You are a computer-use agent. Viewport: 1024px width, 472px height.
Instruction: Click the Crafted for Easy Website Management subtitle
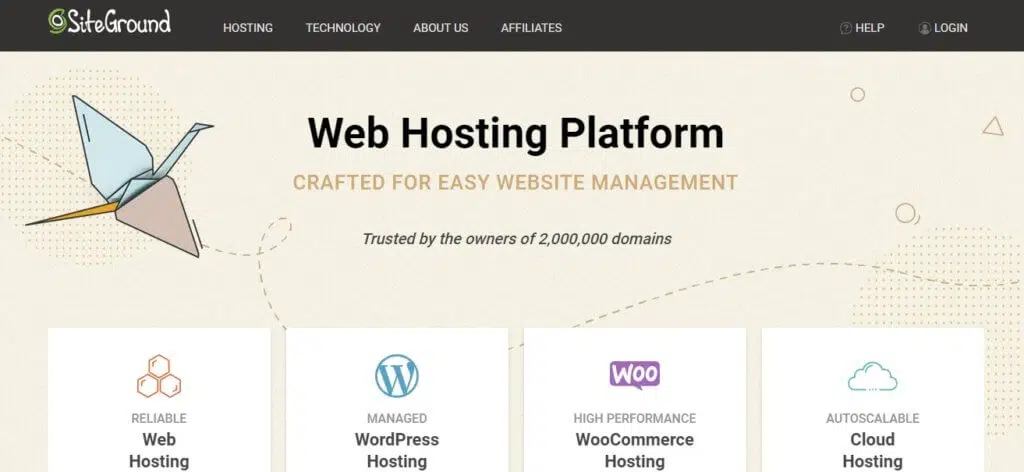(x=515, y=182)
